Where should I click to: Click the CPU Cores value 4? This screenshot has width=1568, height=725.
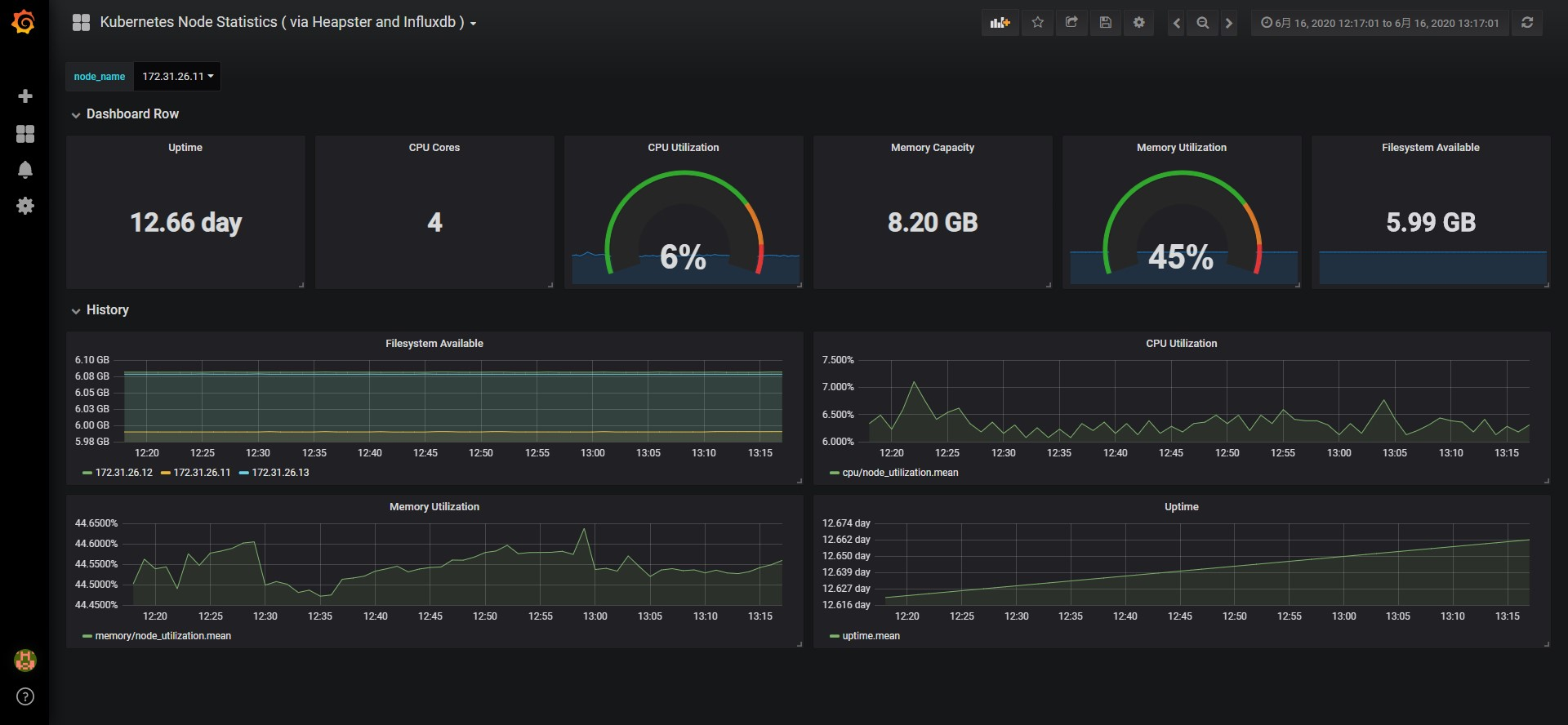(434, 222)
